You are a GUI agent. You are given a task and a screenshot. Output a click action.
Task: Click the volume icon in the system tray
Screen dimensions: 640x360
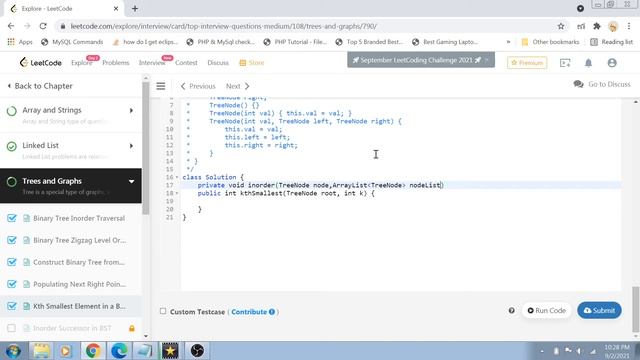coord(579,351)
